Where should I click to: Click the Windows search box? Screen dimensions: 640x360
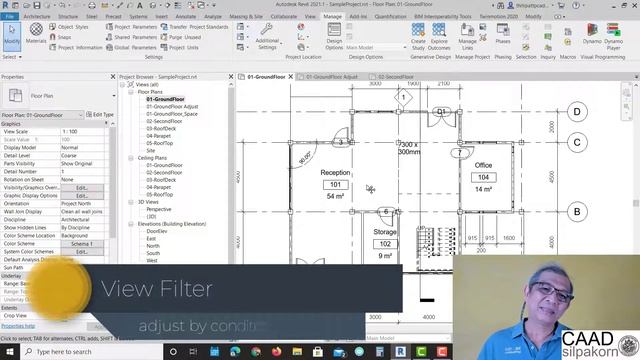(x=91, y=351)
